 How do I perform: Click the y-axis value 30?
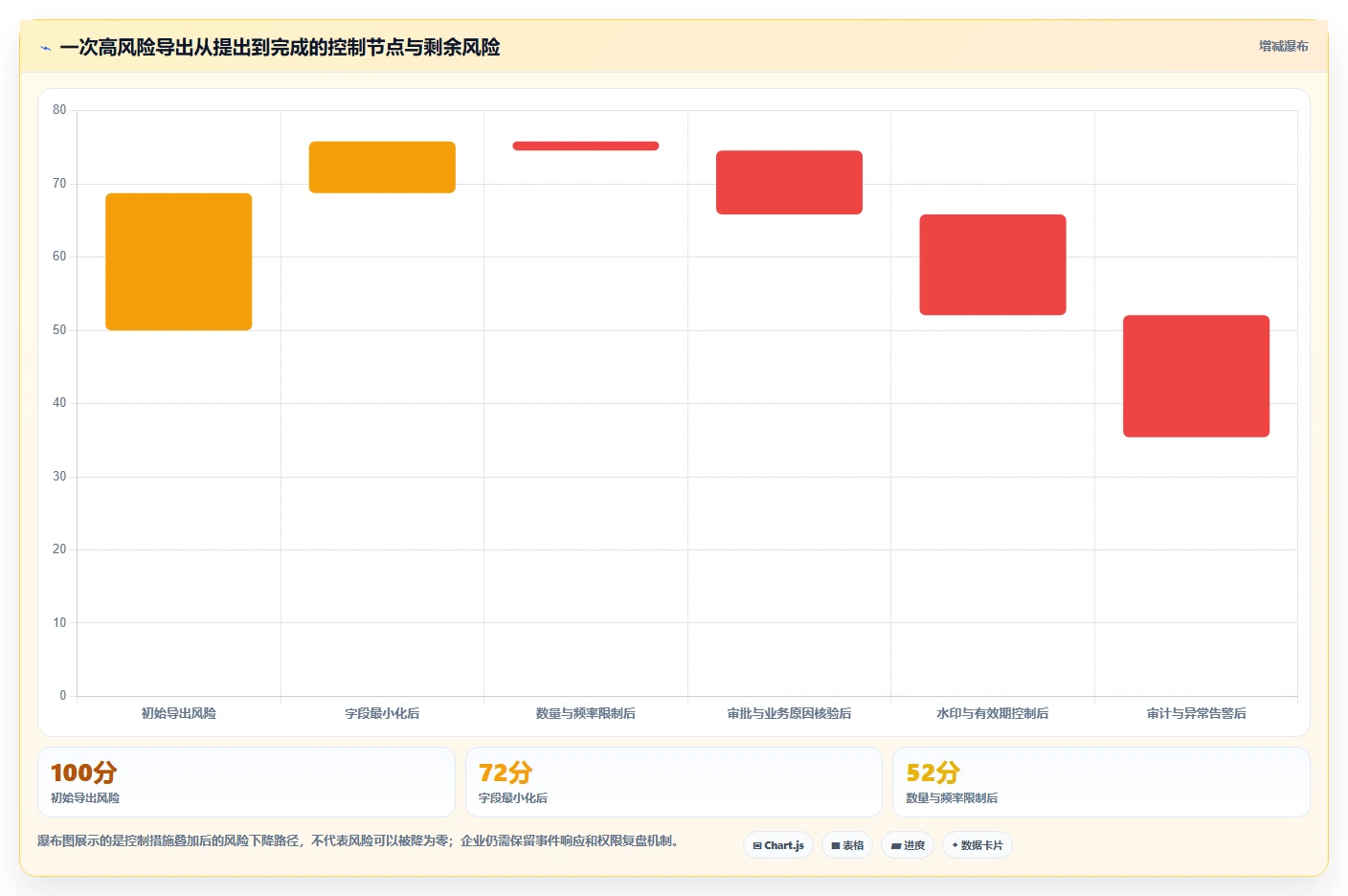59,477
